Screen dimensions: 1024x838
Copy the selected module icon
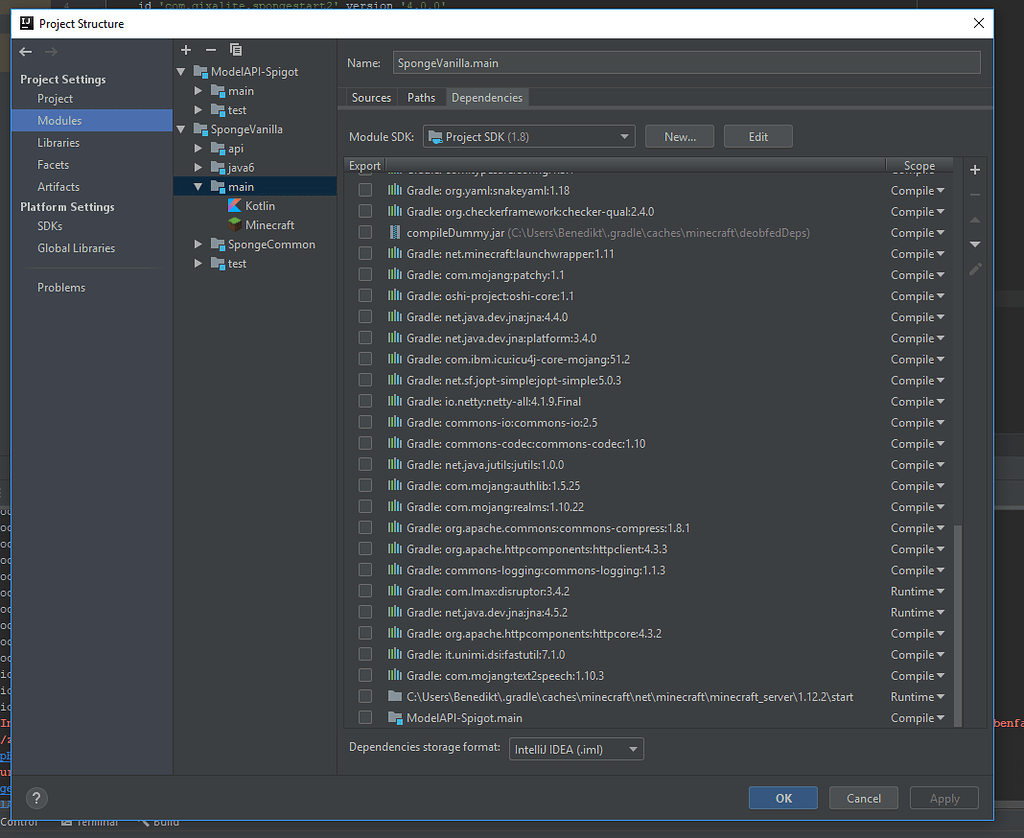pyautogui.click(x=236, y=50)
